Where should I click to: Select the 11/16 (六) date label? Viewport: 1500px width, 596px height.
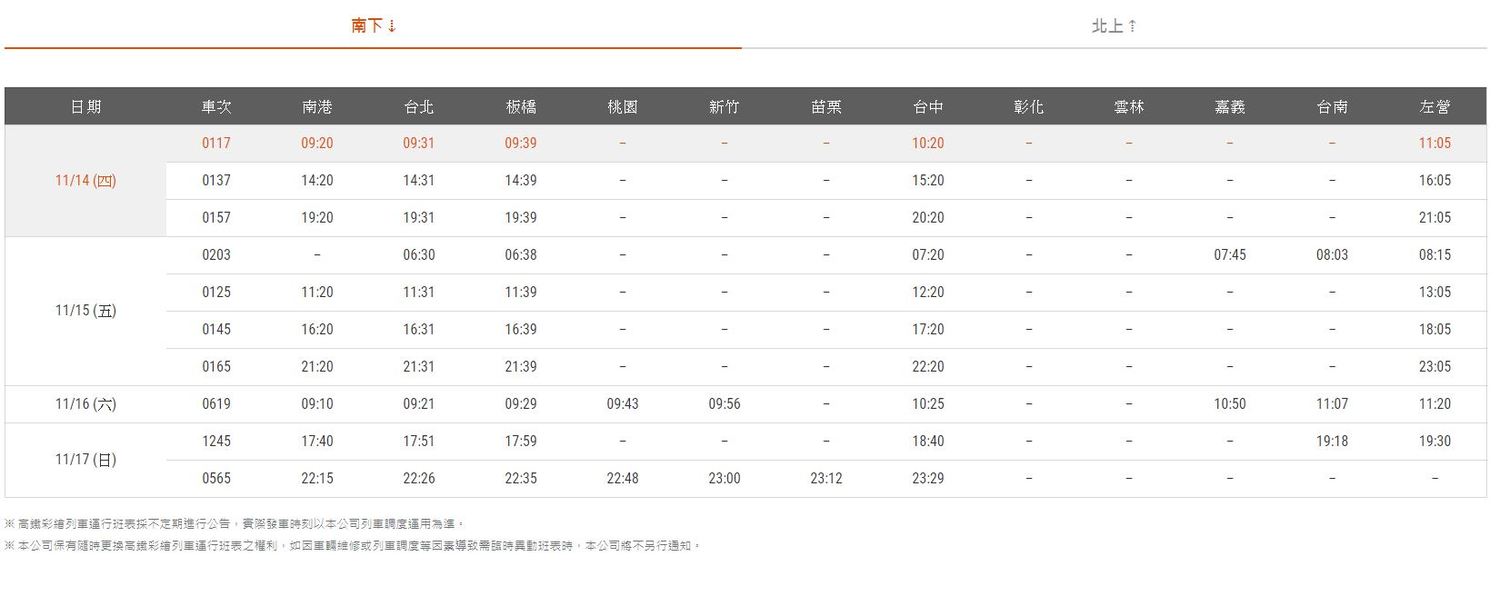83,404
